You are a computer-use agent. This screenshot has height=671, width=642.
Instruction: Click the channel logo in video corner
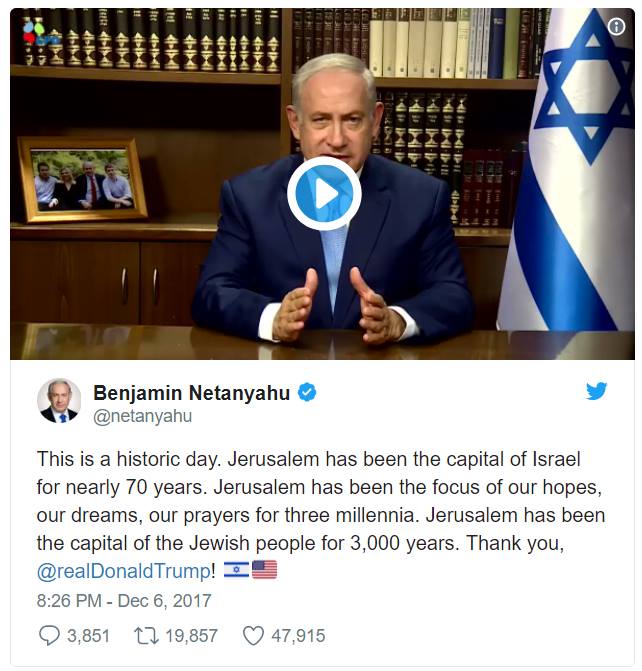[36, 33]
